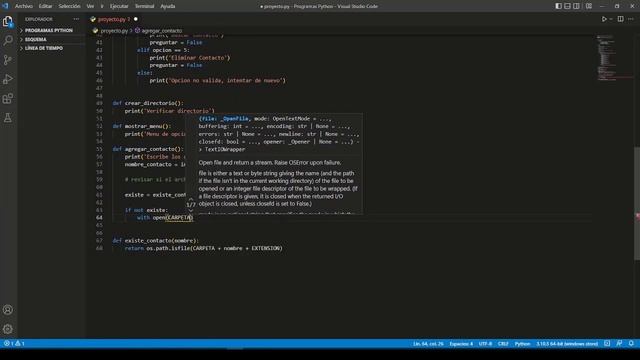640x360 pixels.
Task: Open the Run and Debug view
Action: click(x=8, y=79)
